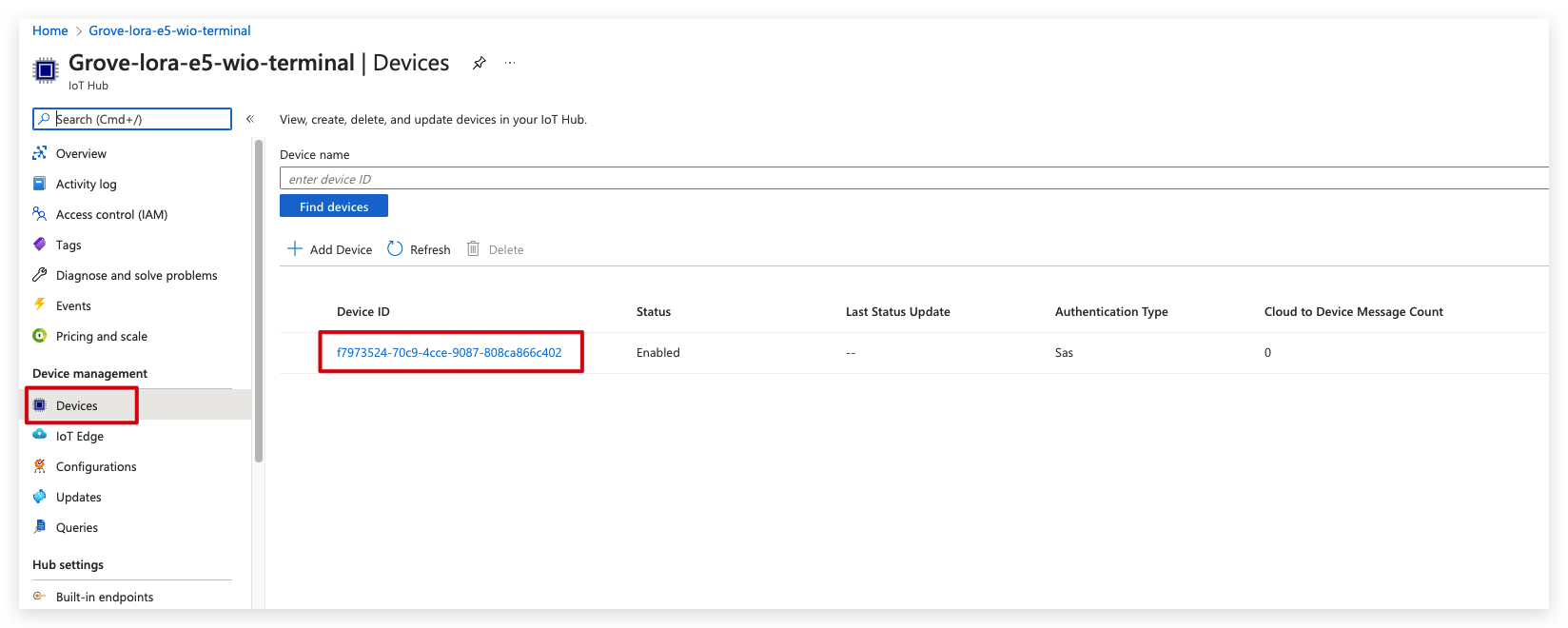This screenshot has width=1568, height=628.
Task: Click the Events lightning icon
Action: point(39,305)
